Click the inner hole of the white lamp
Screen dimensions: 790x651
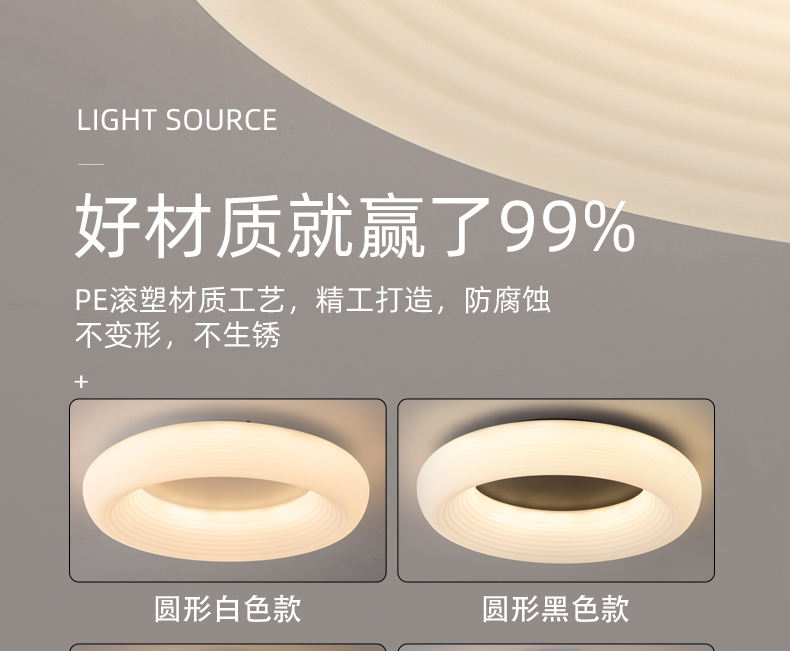(226, 493)
